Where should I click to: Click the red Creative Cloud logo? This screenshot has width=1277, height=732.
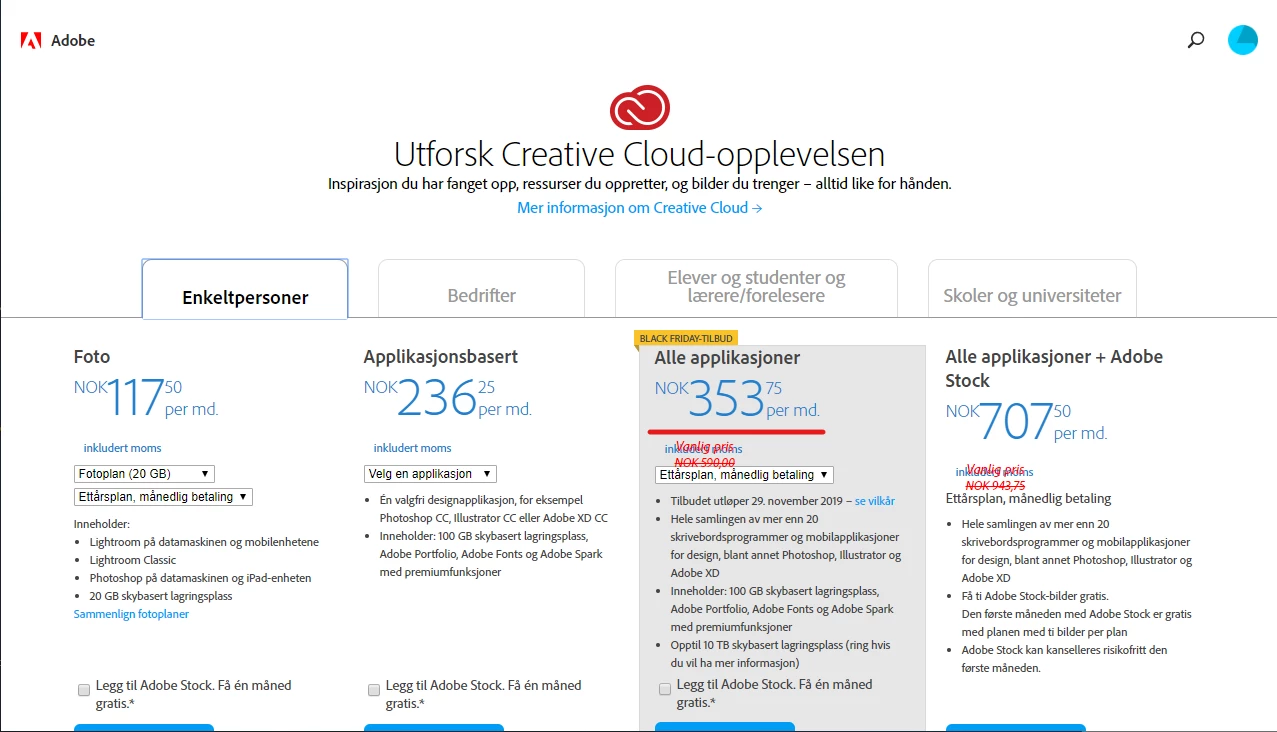click(639, 108)
